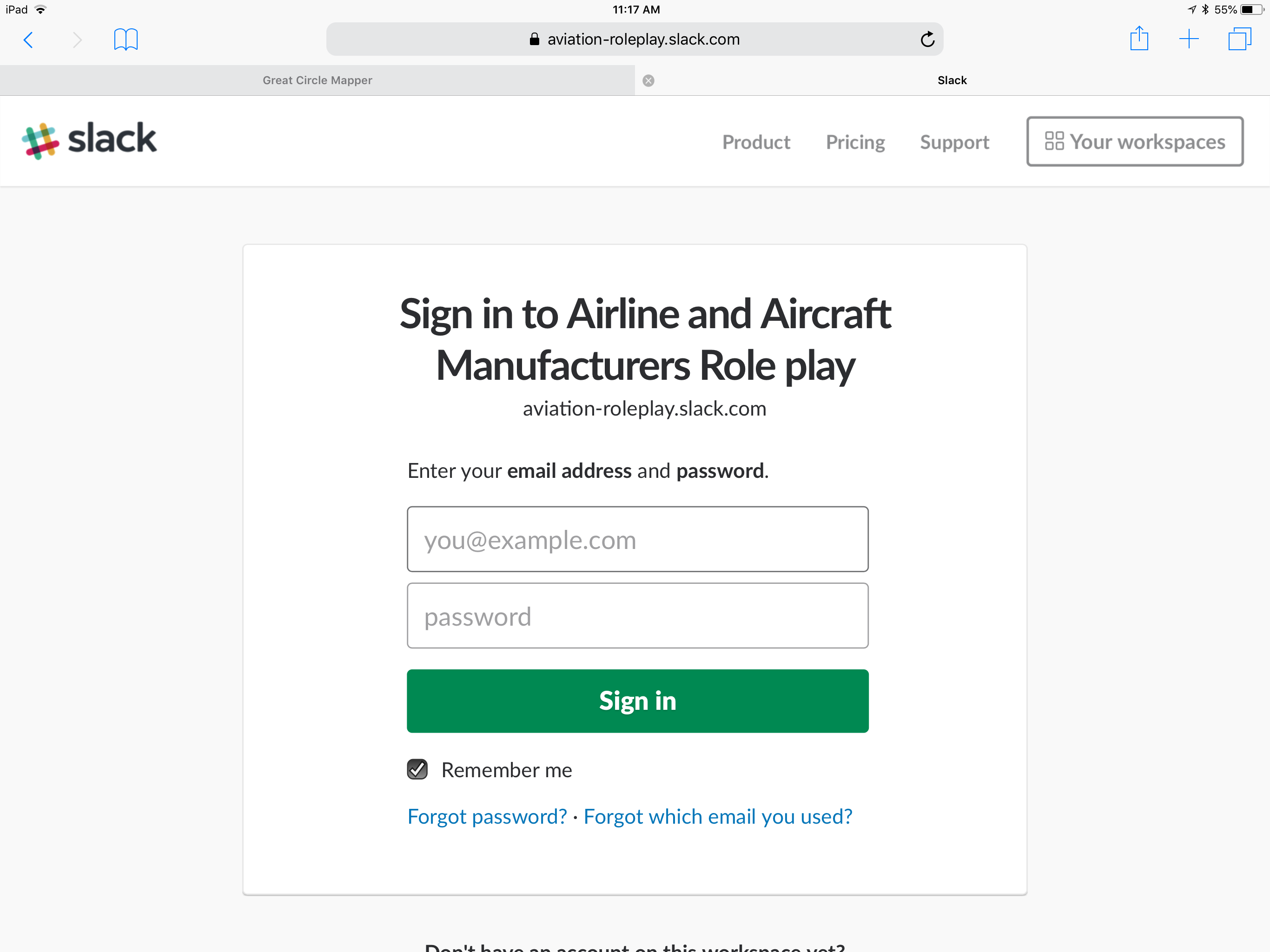Go to the Pricing page
Image resolution: width=1270 pixels, height=952 pixels.
point(855,142)
